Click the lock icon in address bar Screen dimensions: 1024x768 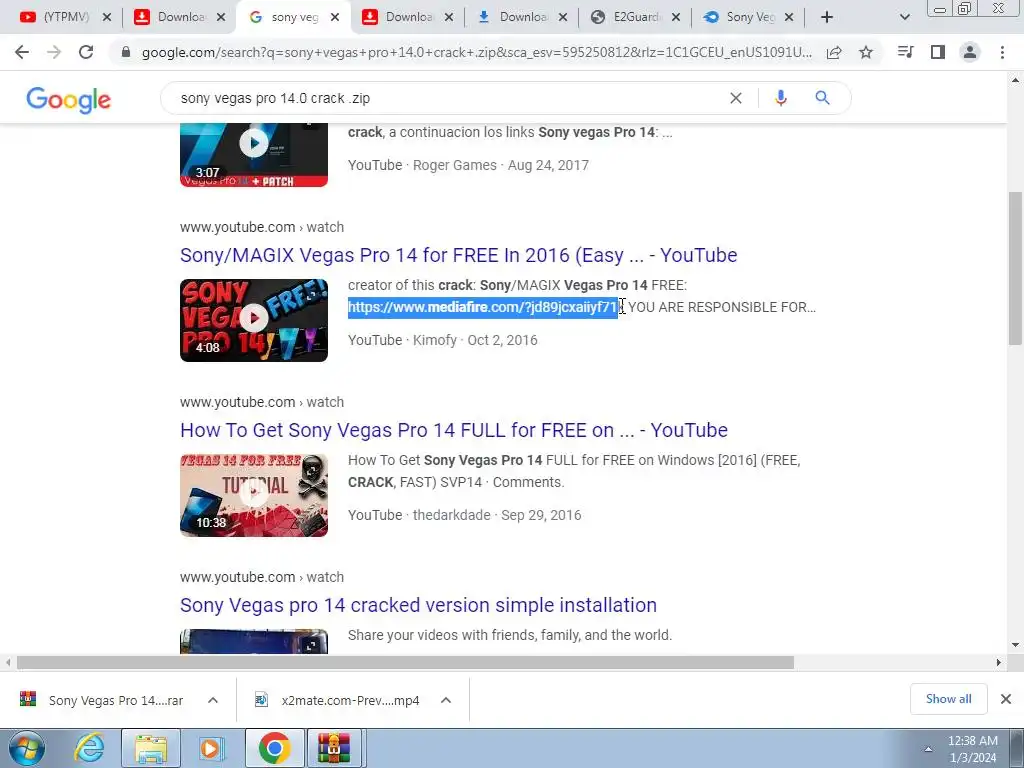(126, 52)
